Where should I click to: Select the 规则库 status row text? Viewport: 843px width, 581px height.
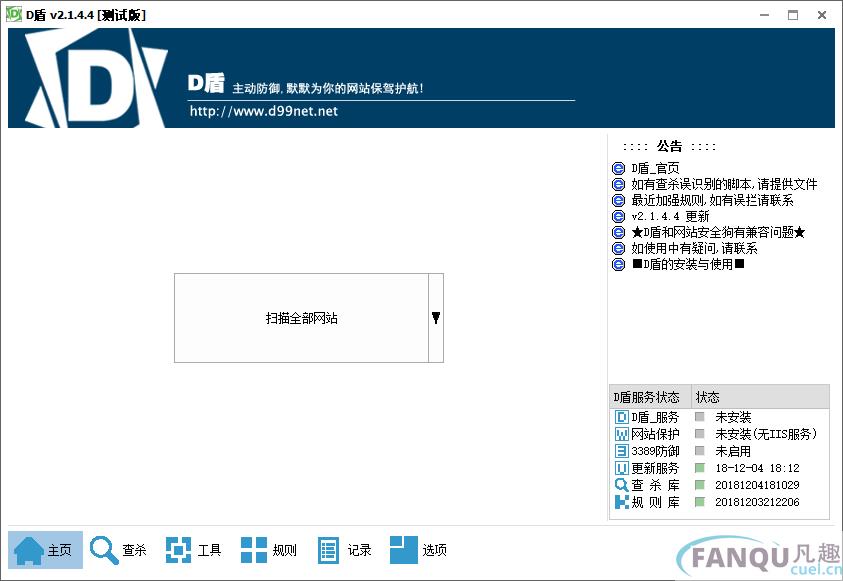coord(655,503)
